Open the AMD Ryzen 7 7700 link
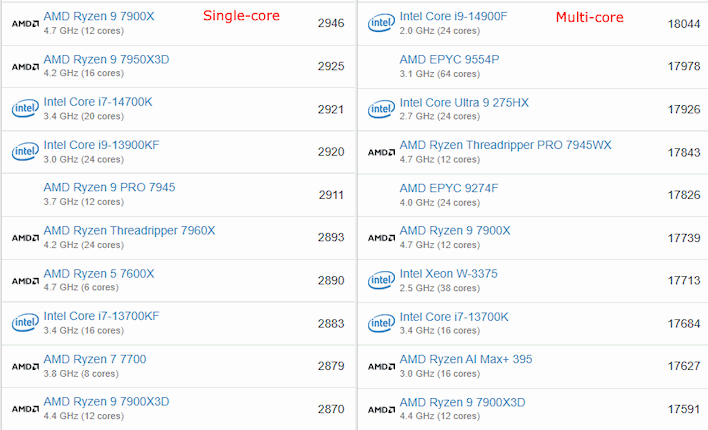Viewport: 708px width, 430px height. click(x=95, y=360)
